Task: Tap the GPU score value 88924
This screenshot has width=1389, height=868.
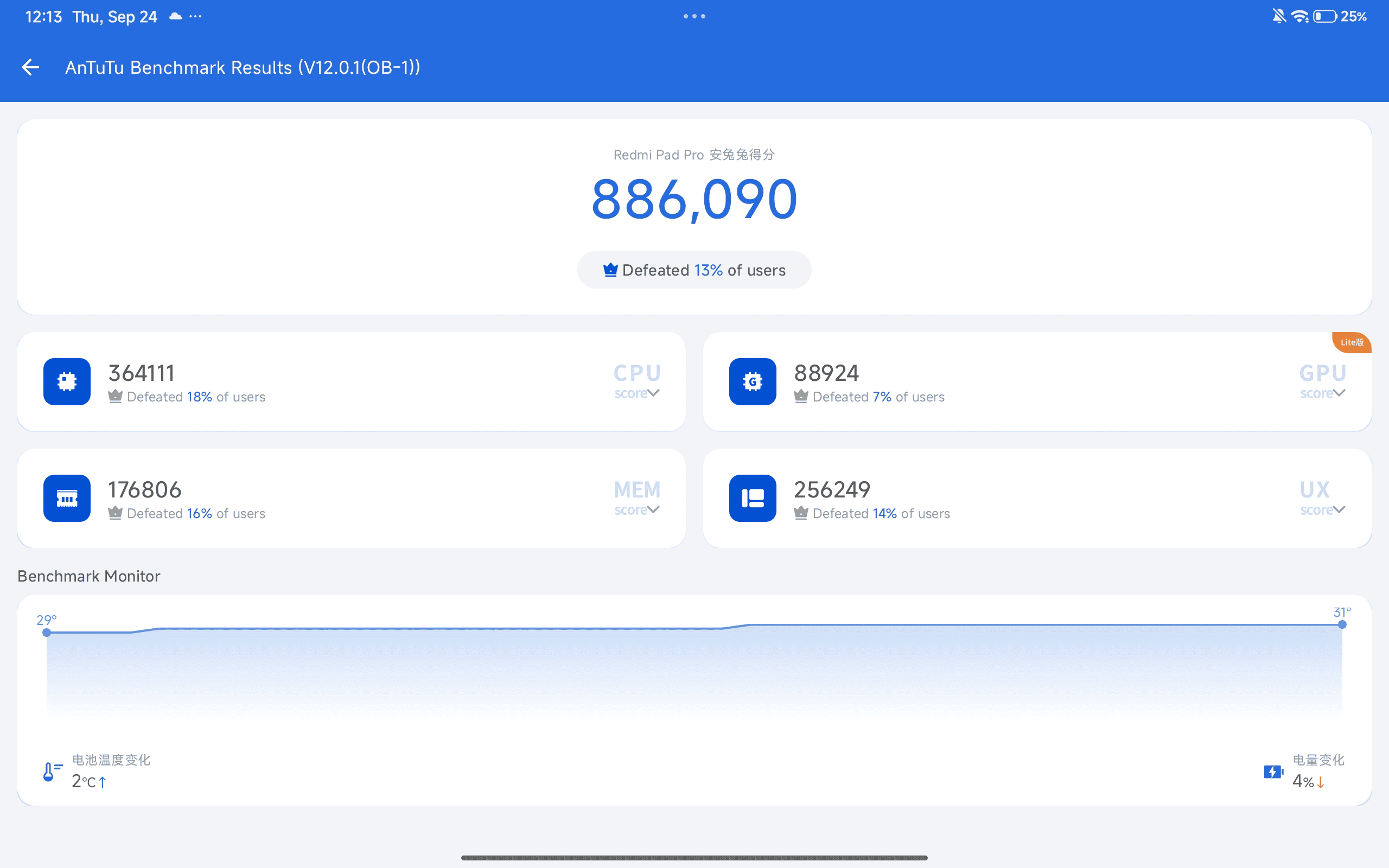Action: [x=826, y=373]
